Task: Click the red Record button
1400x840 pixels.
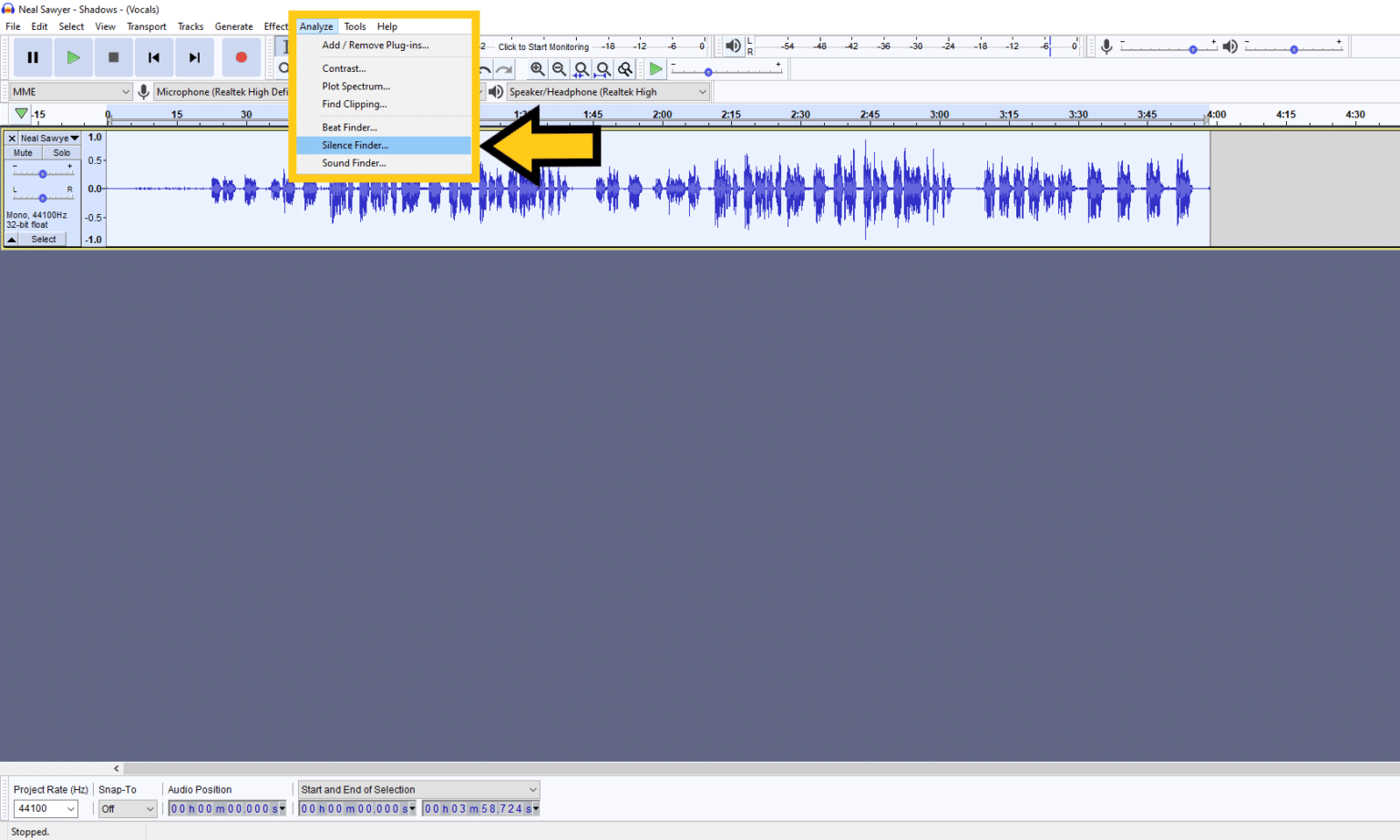Action: (241, 56)
